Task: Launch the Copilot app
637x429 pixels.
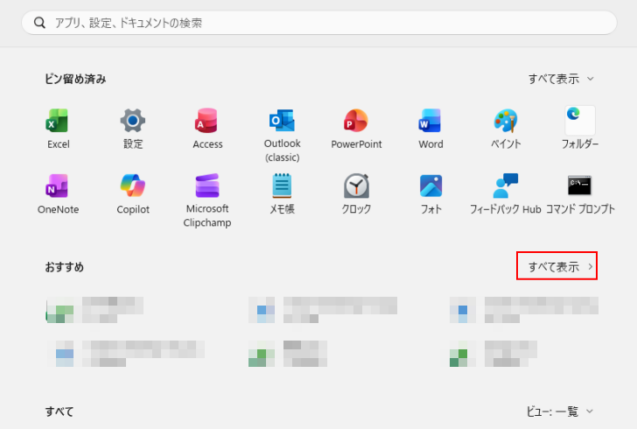Action: [133, 194]
